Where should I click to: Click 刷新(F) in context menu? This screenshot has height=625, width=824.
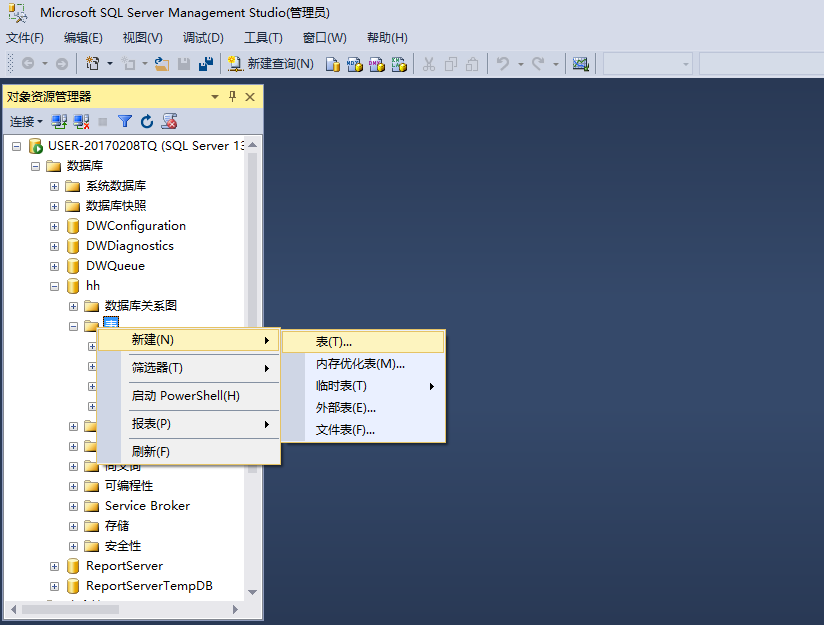[x=189, y=452]
